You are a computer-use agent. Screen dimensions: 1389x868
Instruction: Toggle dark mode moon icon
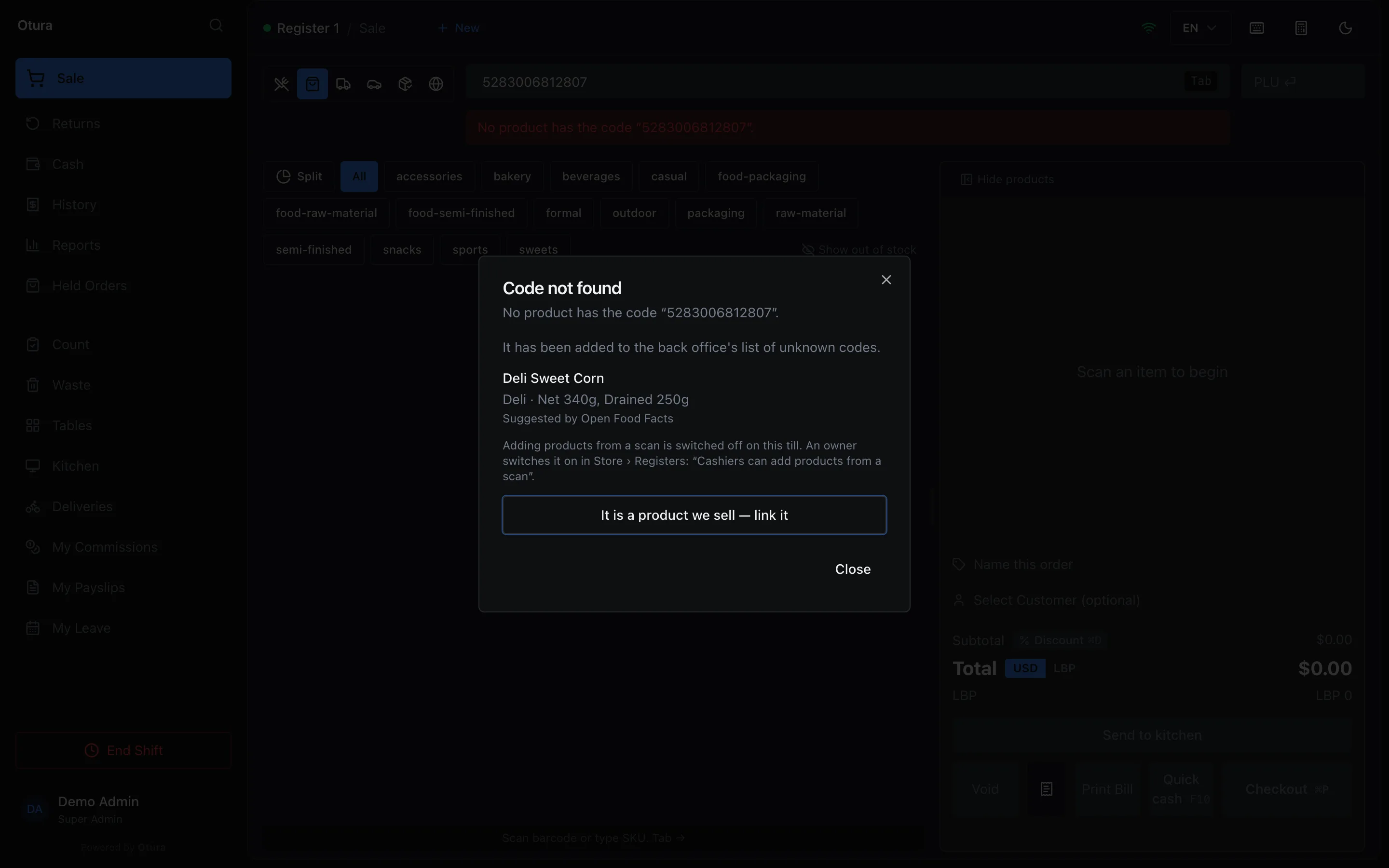coord(1346,27)
